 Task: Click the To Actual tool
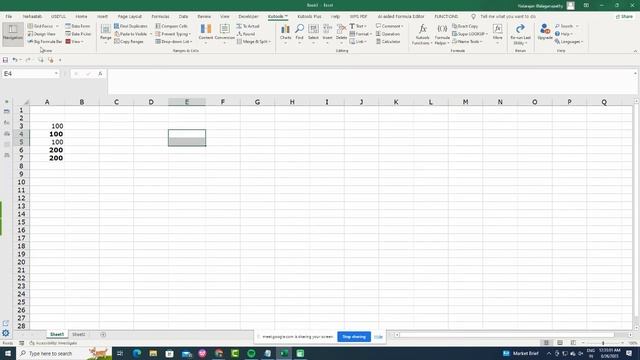[x=248, y=26]
